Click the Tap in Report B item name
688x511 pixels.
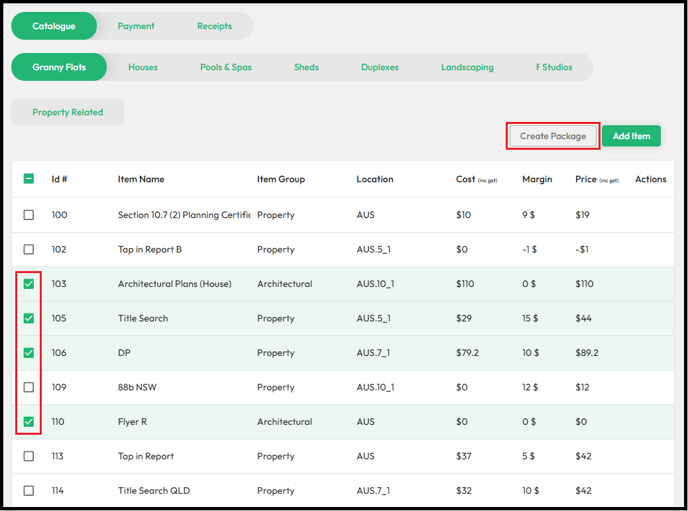(150, 249)
